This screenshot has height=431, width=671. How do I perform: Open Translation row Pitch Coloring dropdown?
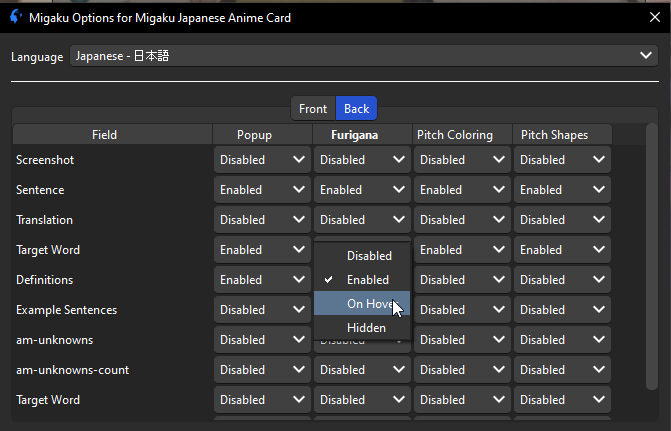pyautogui.click(x=462, y=220)
